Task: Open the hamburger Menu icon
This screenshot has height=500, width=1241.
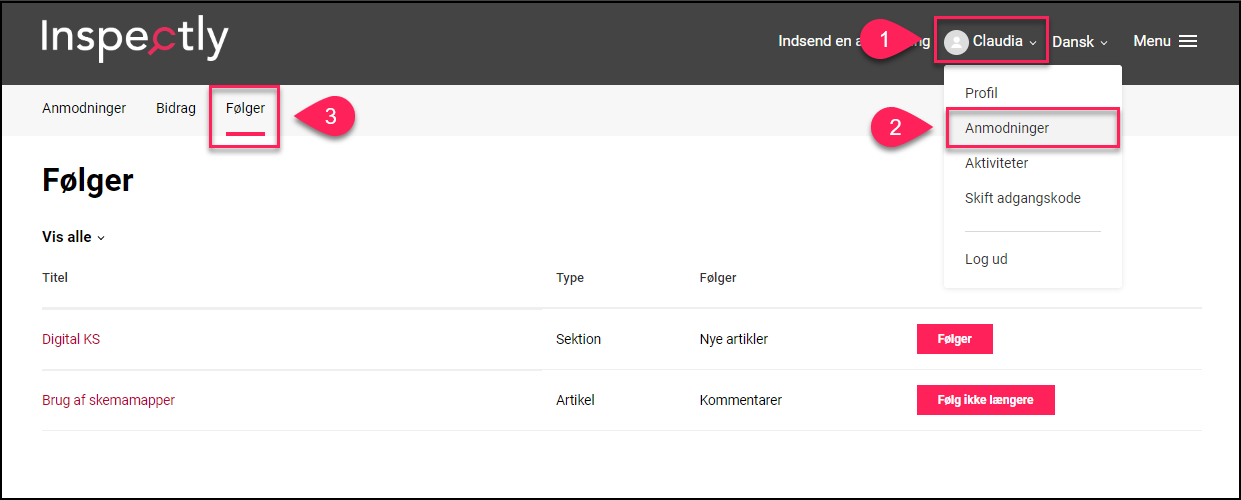Action: [x=1188, y=42]
